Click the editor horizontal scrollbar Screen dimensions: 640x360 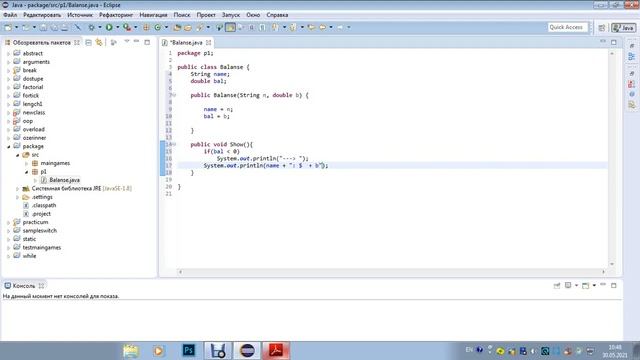point(392,271)
